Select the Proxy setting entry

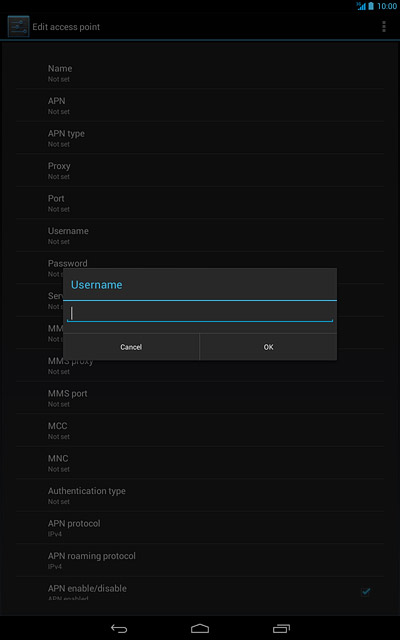[x=200, y=171]
